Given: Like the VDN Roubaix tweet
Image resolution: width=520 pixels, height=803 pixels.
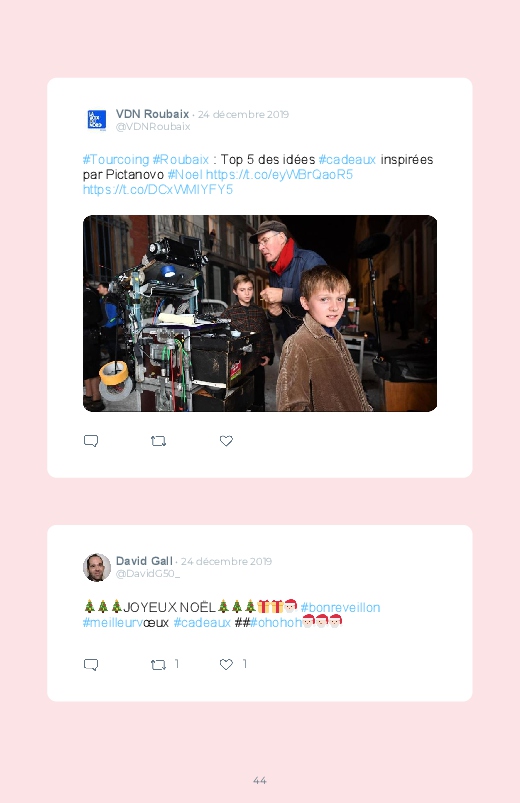Looking at the screenshot, I should tap(226, 441).
